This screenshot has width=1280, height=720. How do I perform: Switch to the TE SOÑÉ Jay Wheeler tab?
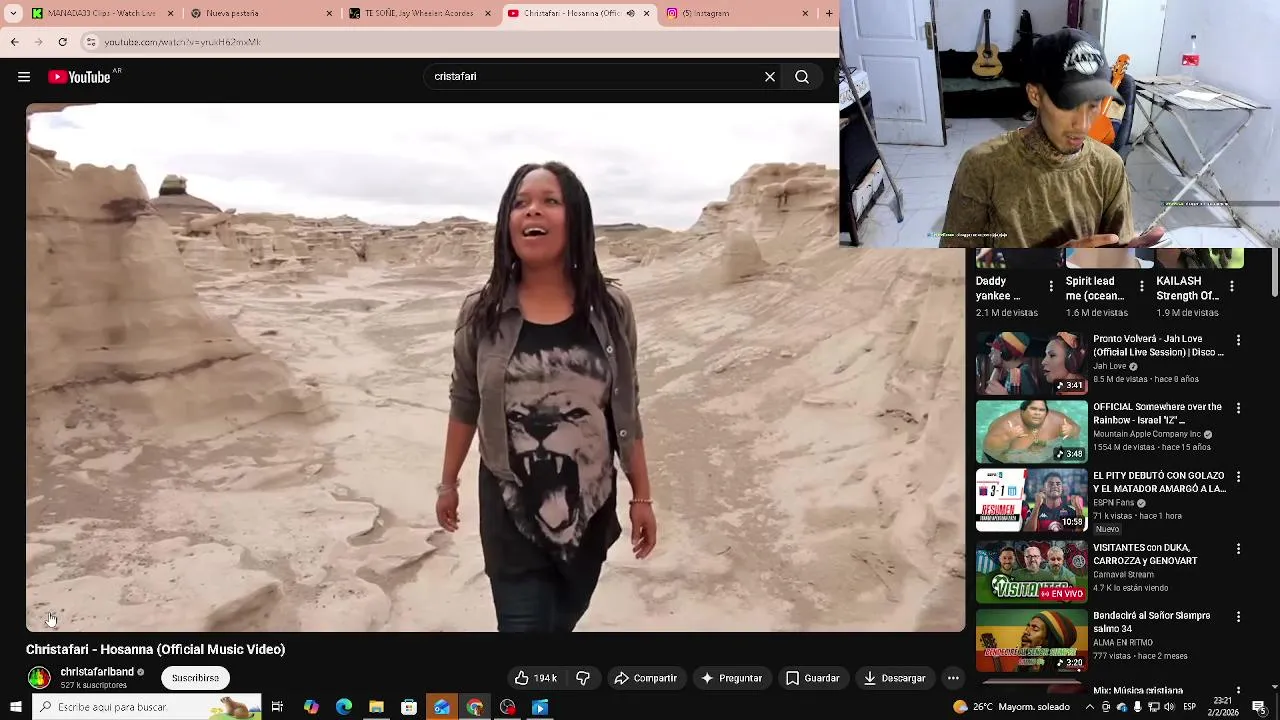pyautogui.click(x=420, y=13)
